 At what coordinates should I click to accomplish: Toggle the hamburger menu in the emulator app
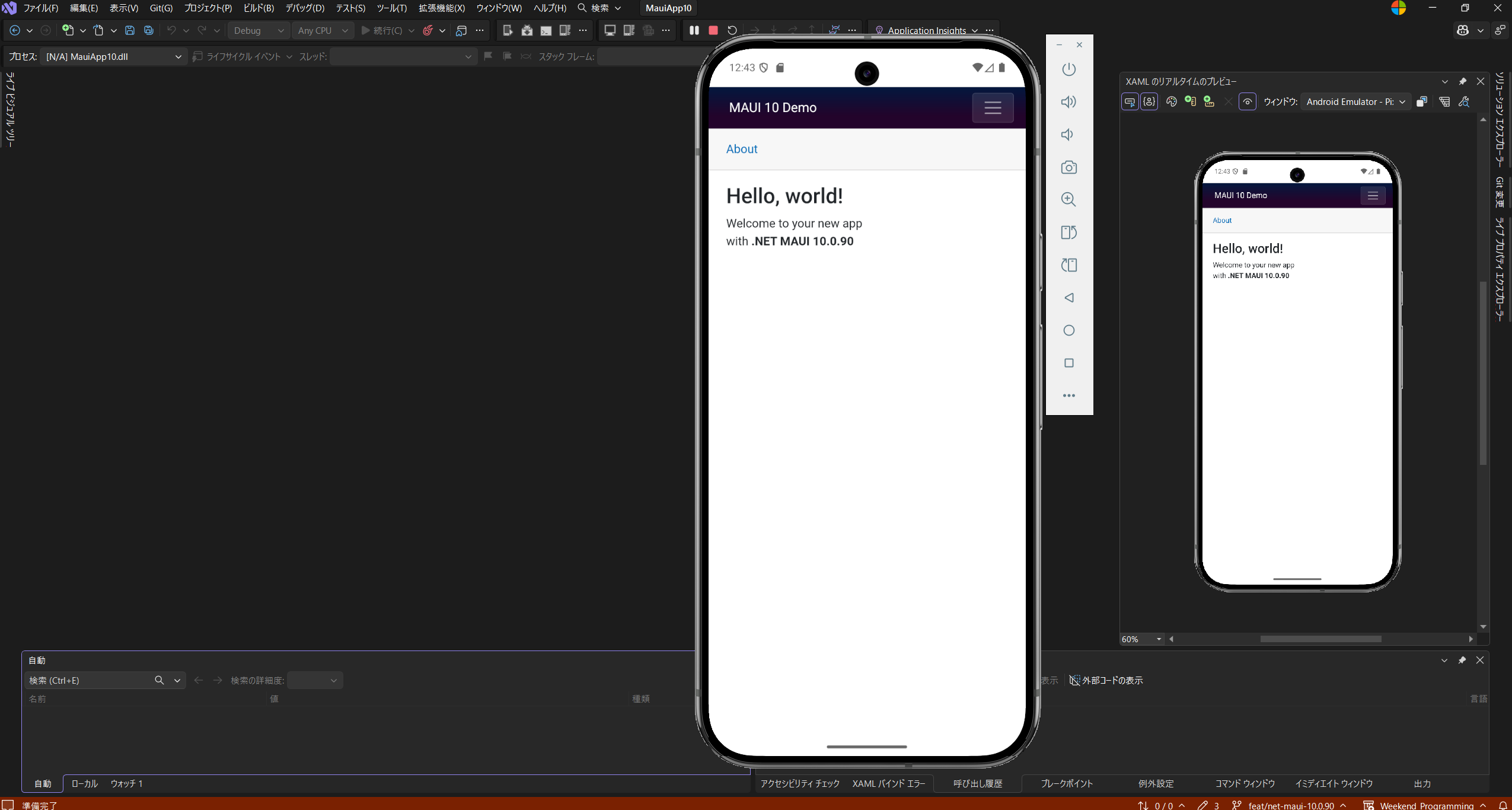pos(993,107)
